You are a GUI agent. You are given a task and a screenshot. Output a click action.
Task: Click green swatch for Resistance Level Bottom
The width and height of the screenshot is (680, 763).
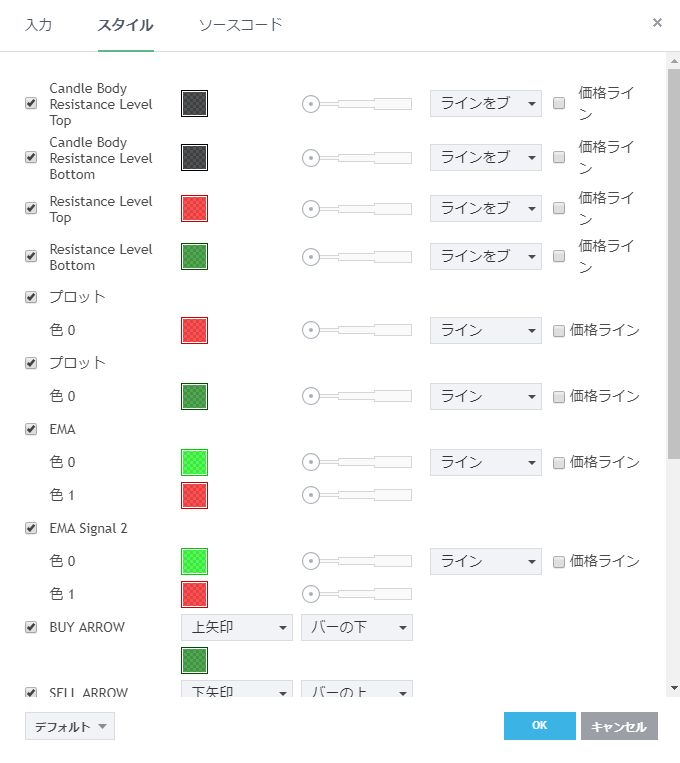pos(194,256)
